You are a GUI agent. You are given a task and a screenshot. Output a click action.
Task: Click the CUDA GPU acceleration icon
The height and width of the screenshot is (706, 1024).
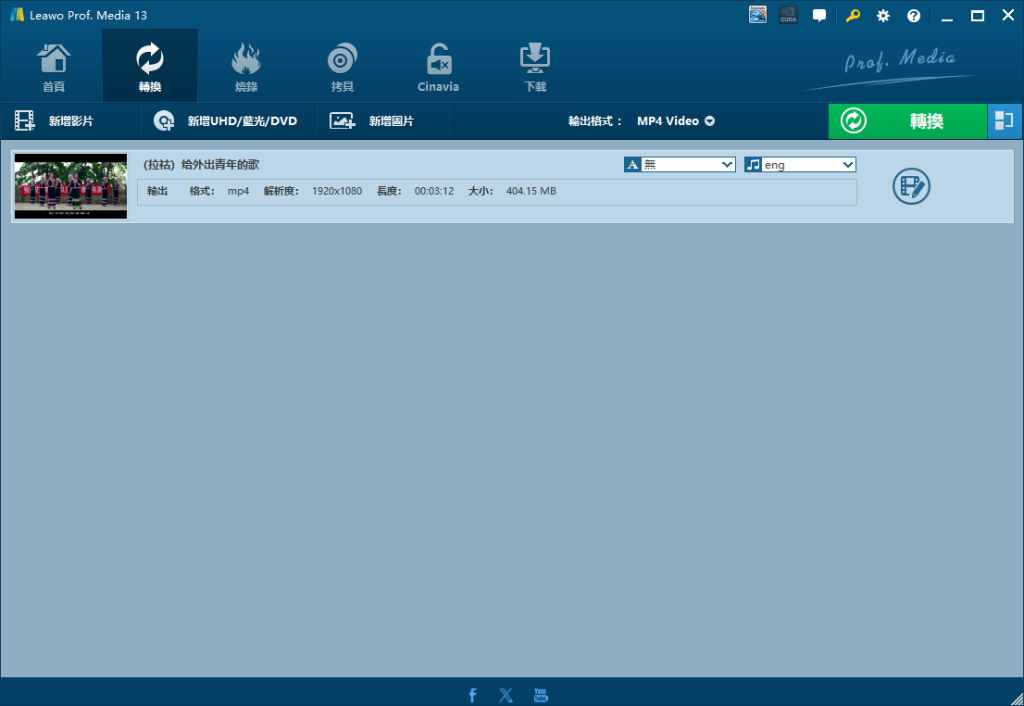788,15
